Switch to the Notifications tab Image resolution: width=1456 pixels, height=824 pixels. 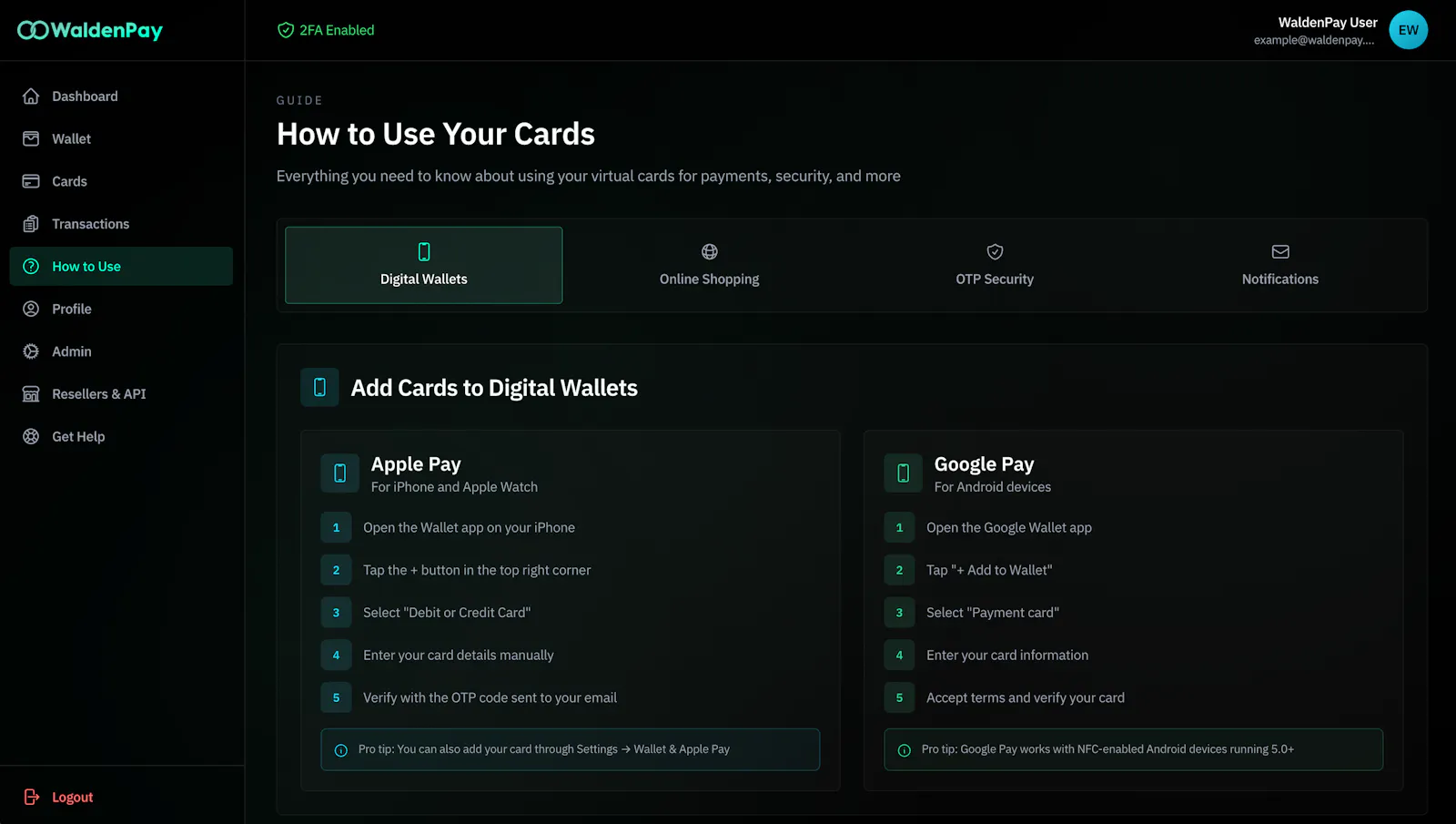(1280, 265)
